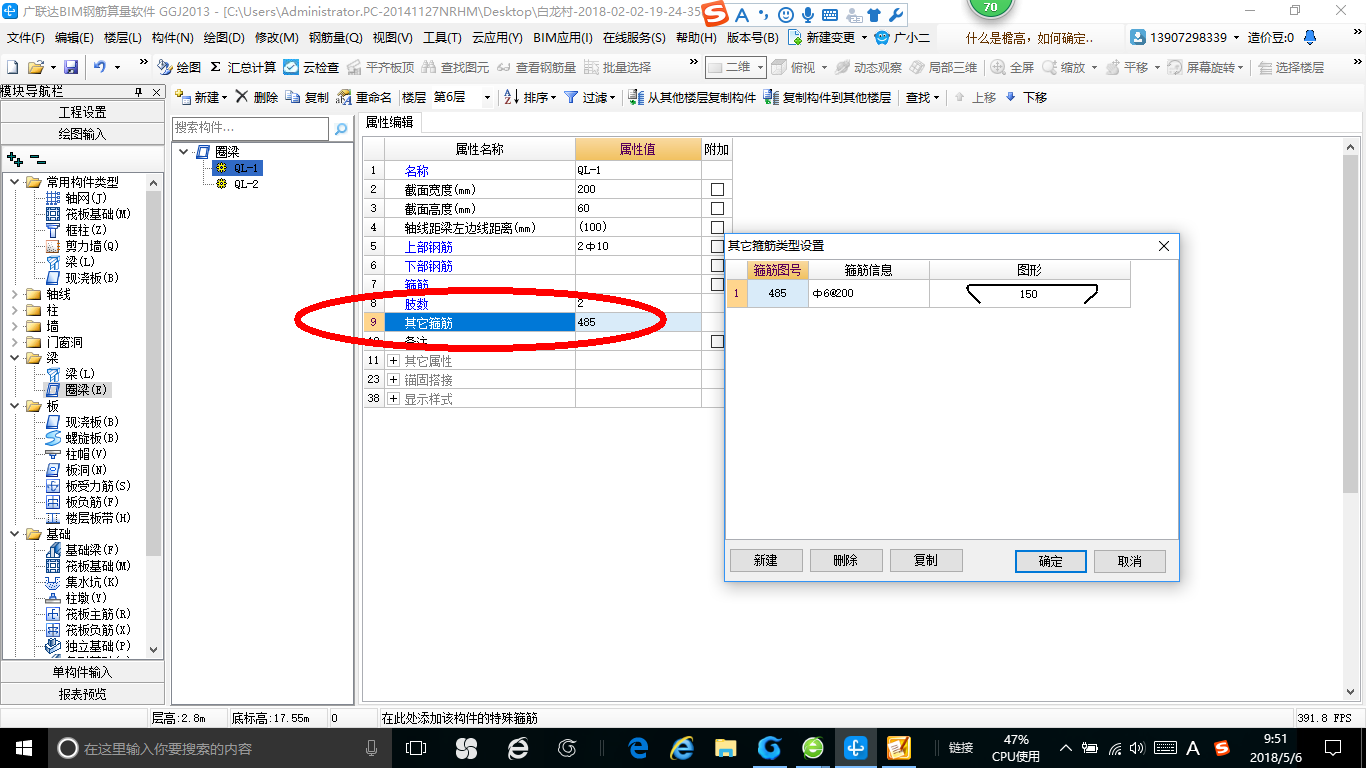Open Task View on the taskbar
Viewport: 1366px width, 768px height.
coord(416,748)
